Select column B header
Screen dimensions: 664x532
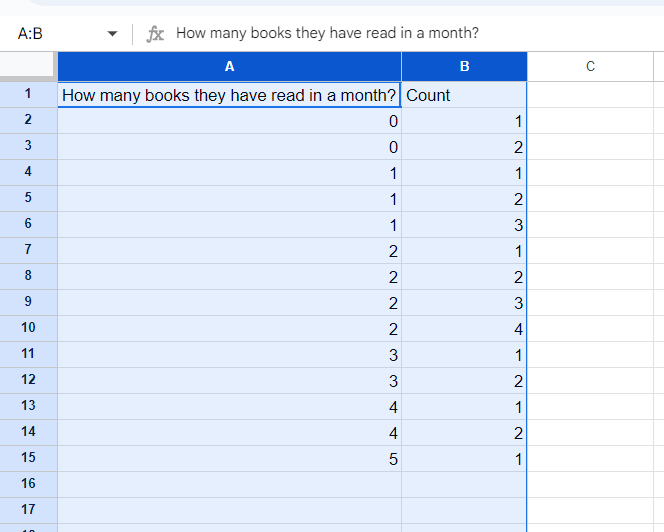pyautogui.click(x=464, y=67)
